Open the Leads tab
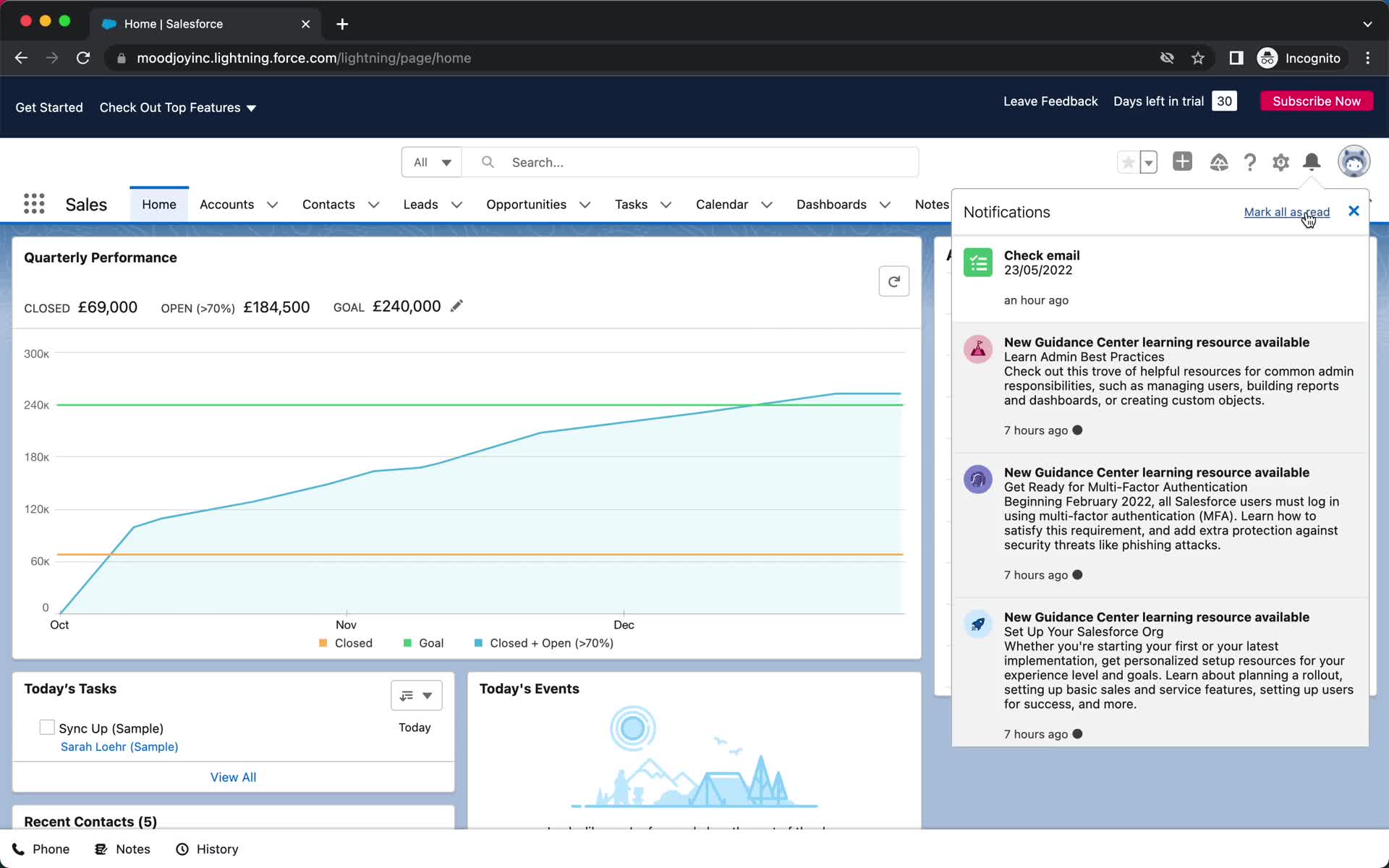Screen dimensions: 1389x868 coord(420,205)
